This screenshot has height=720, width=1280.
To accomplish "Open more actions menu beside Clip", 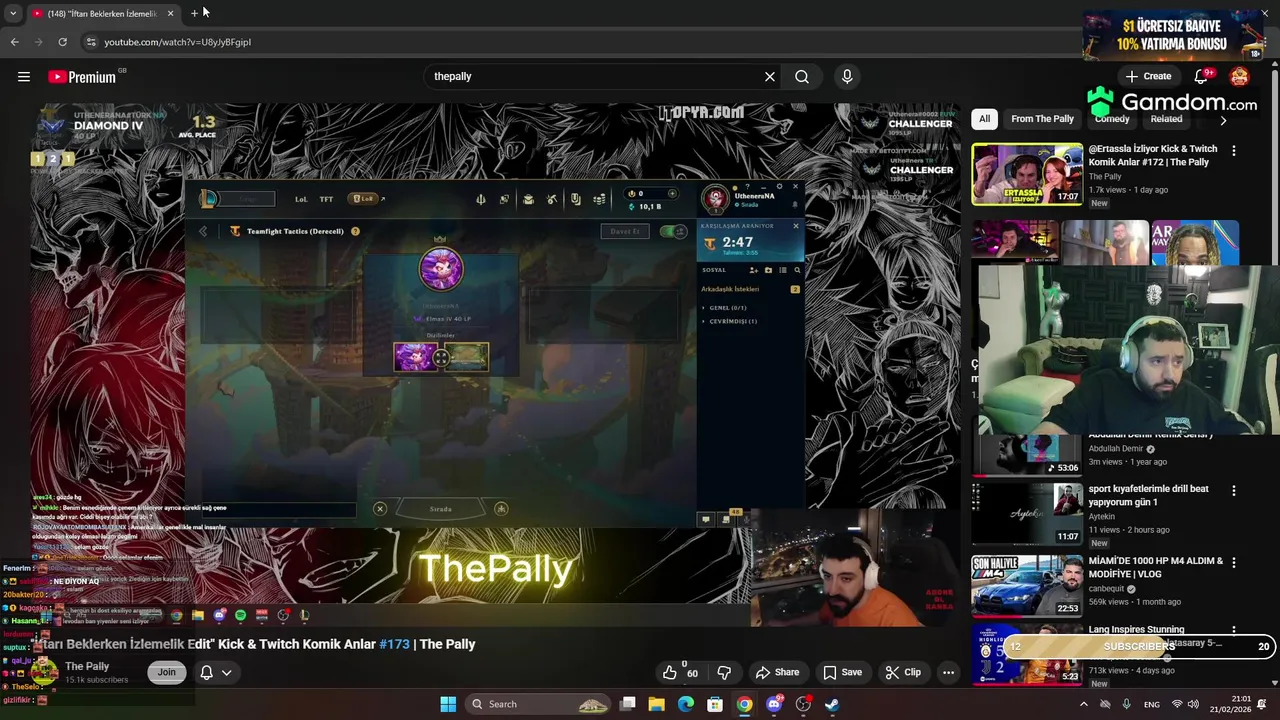I will click(x=948, y=672).
